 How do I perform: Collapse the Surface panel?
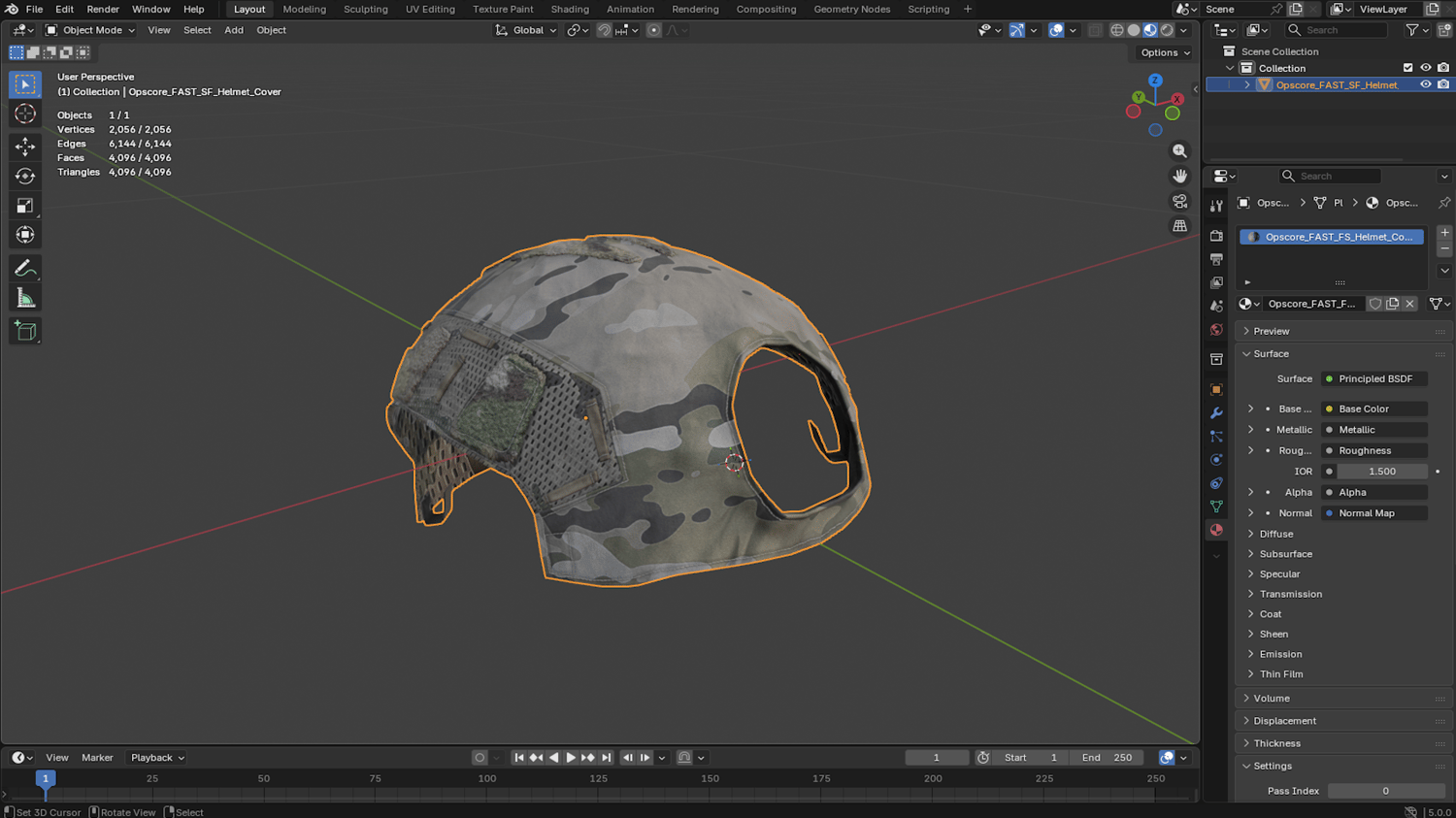pyautogui.click(x=1270, y=354)
